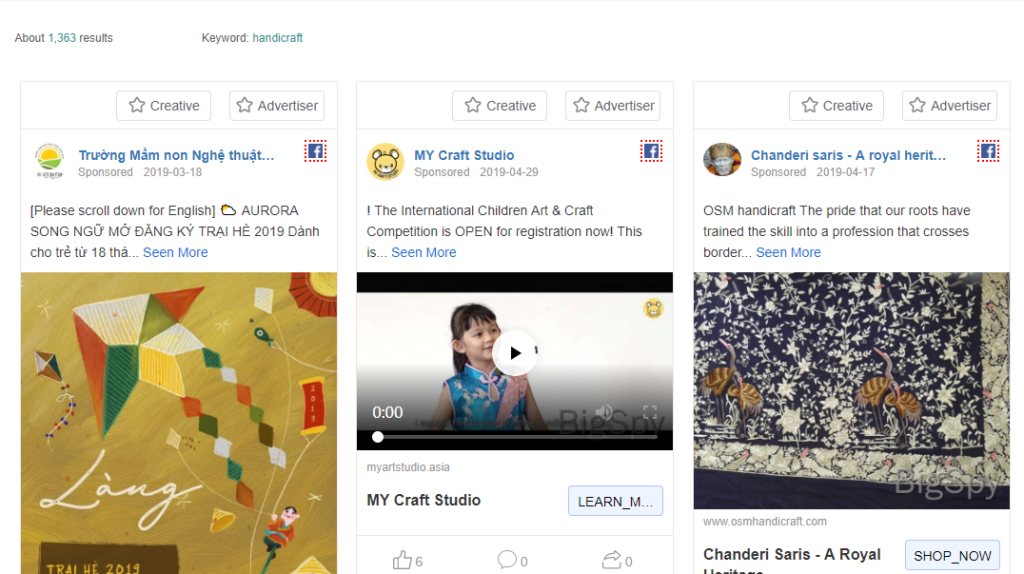
Task: Expand Seen More on the AURORA ad text
Action: 175,252
